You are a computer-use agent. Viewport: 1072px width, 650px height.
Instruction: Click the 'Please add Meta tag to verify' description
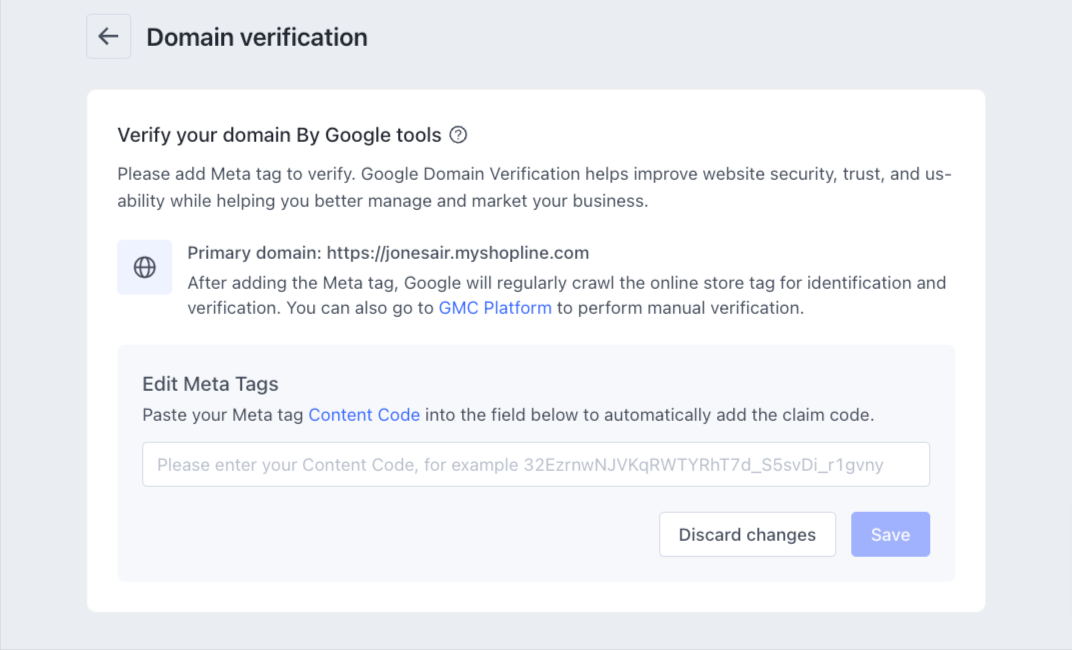point(236,174)
